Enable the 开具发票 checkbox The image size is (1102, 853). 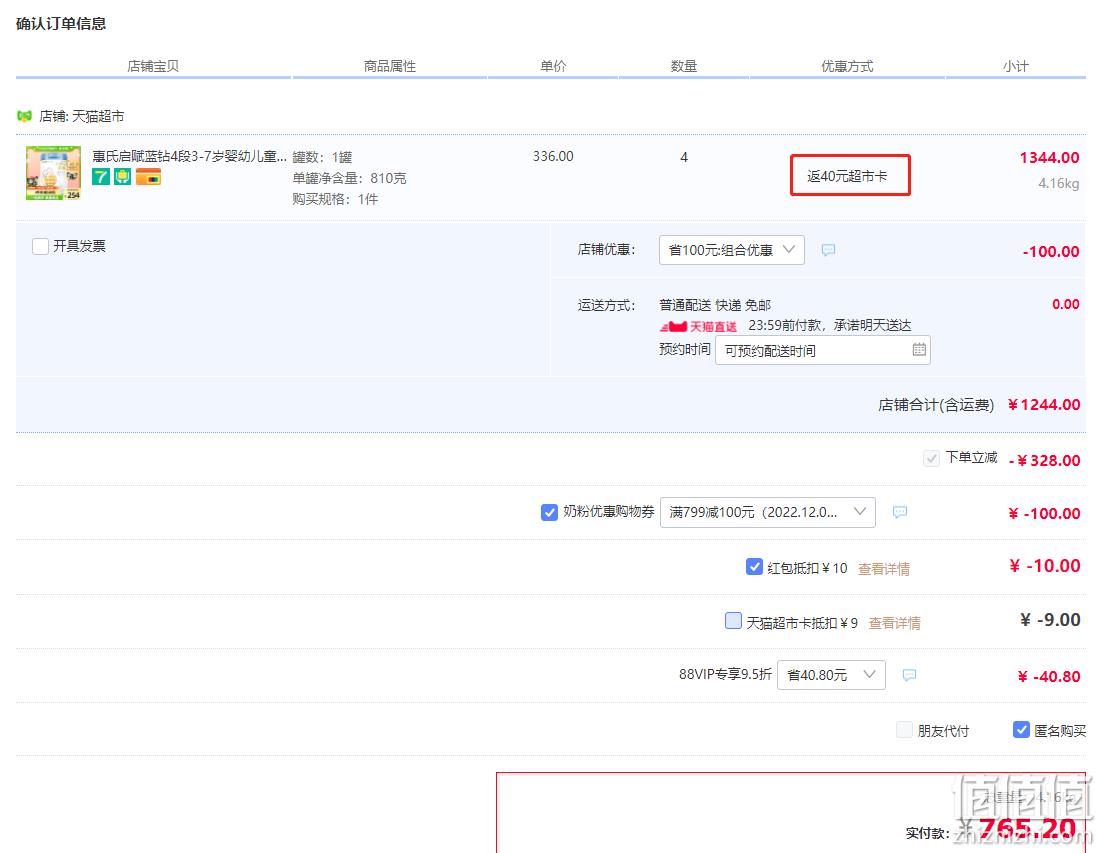(x=41, y=246)
